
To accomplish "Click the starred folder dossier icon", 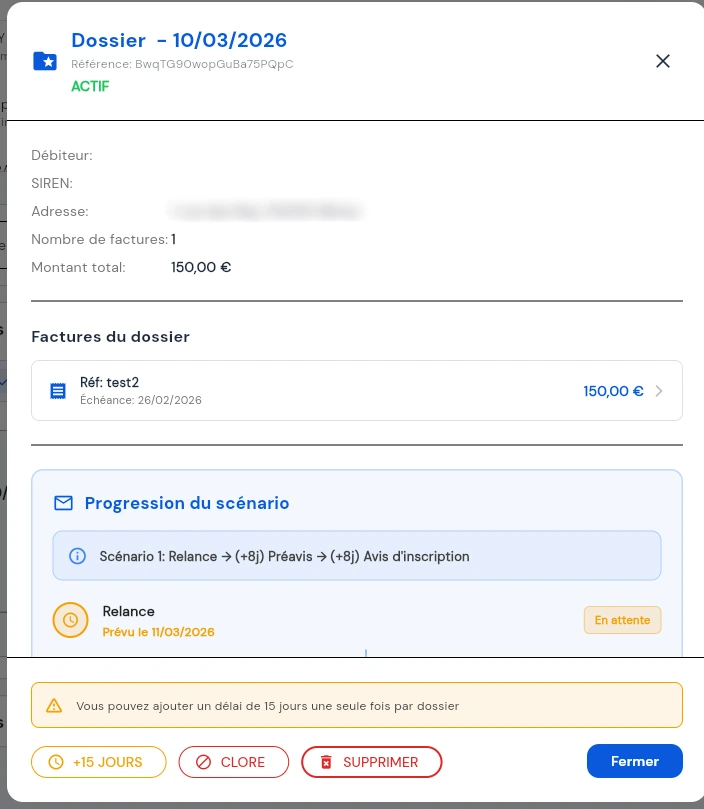I will [45, 61].
